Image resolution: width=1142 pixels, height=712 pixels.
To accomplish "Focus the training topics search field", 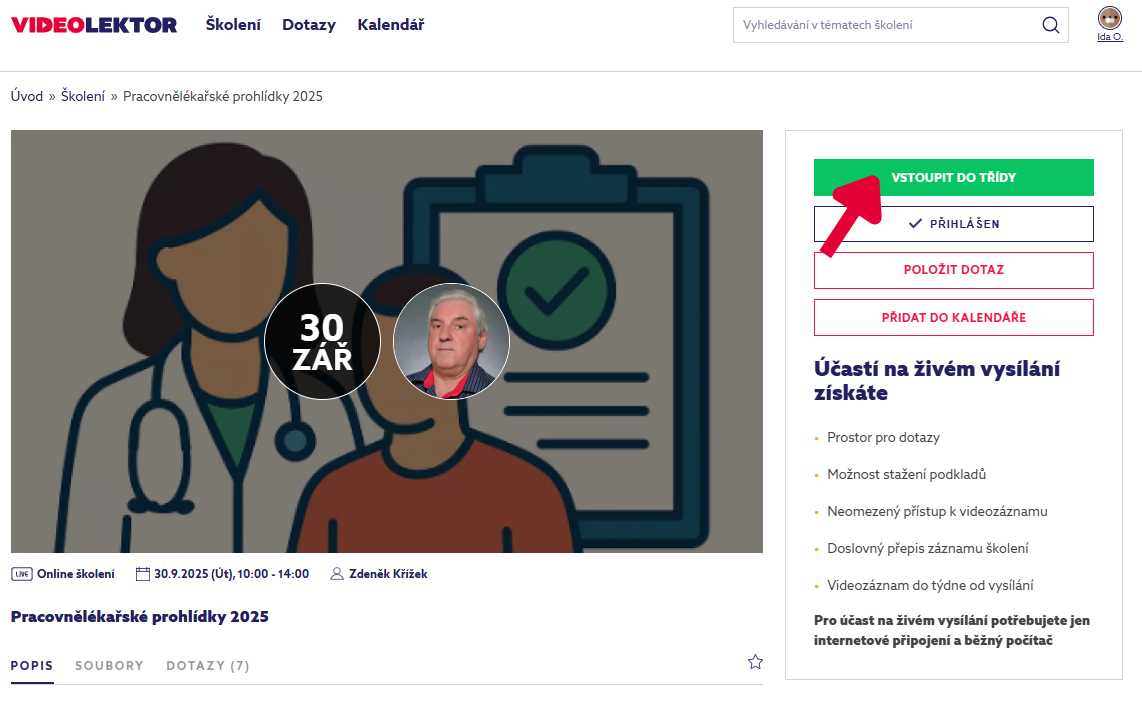I will tap(885, 25).
